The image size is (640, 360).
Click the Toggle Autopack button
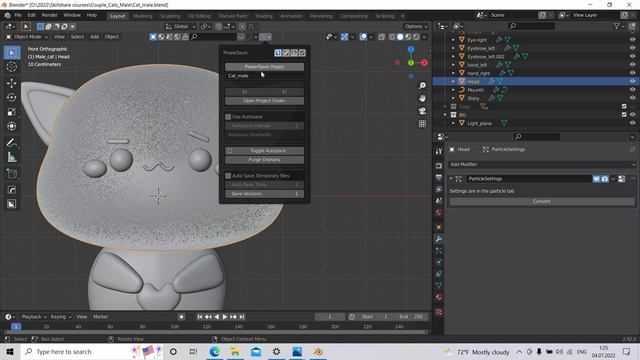click(264, 151)
